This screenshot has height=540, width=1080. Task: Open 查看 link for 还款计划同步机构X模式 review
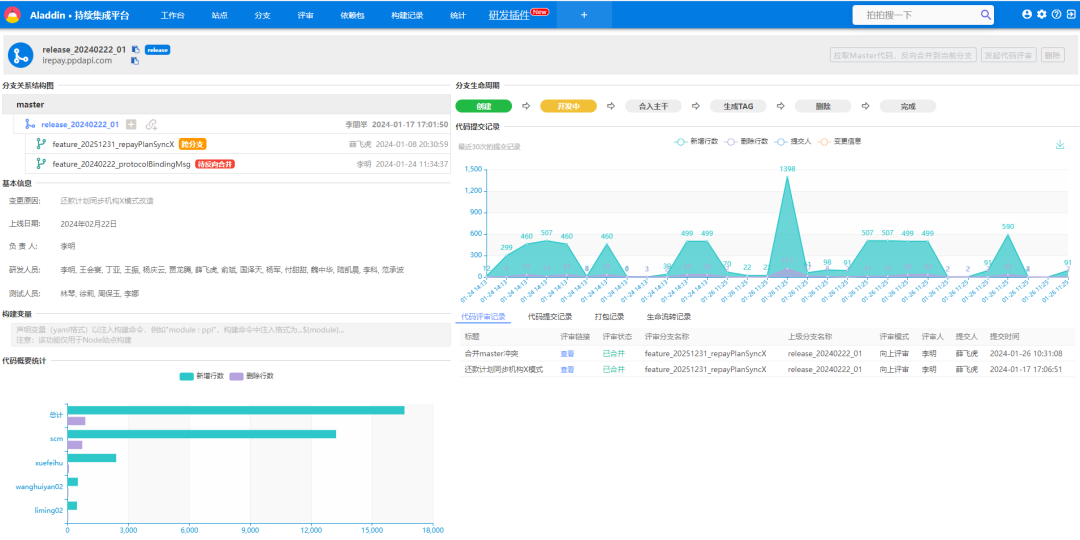(x=567, y=370)
